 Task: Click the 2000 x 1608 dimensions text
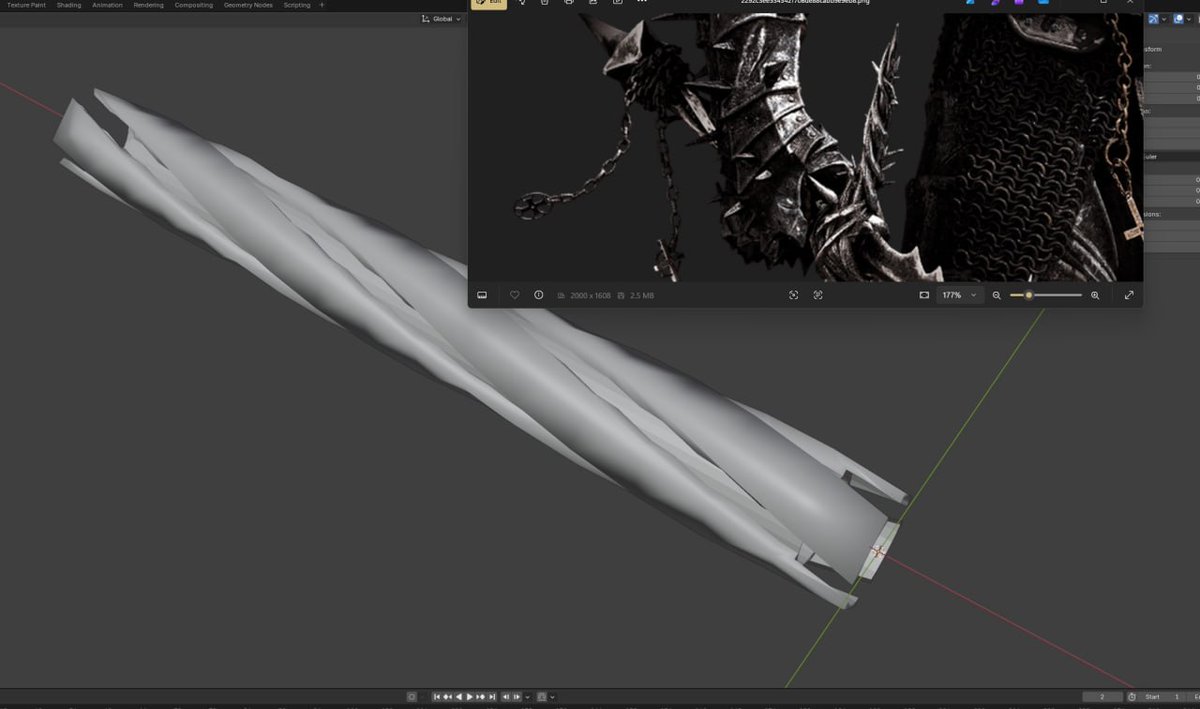point(590,296)
